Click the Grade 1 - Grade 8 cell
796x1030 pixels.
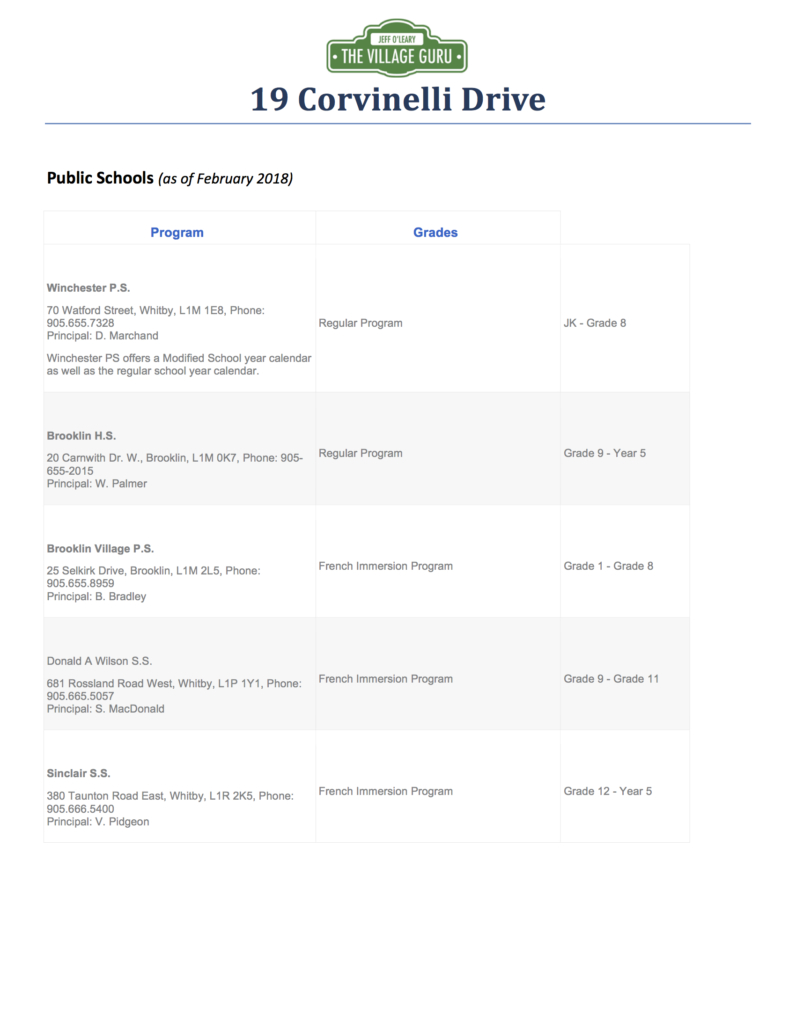608,566
